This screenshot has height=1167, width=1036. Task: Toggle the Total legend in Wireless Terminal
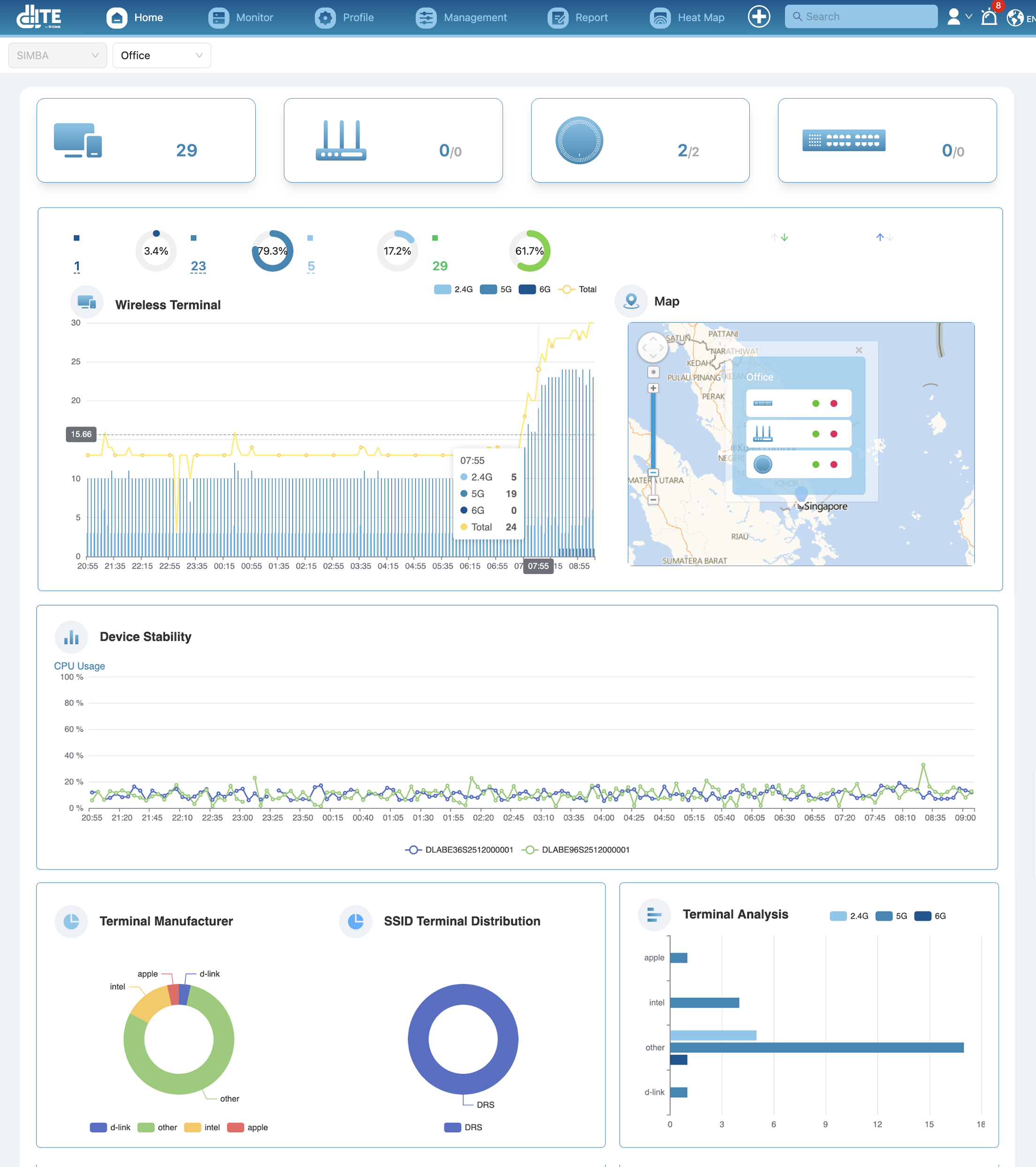click(577, 290)
